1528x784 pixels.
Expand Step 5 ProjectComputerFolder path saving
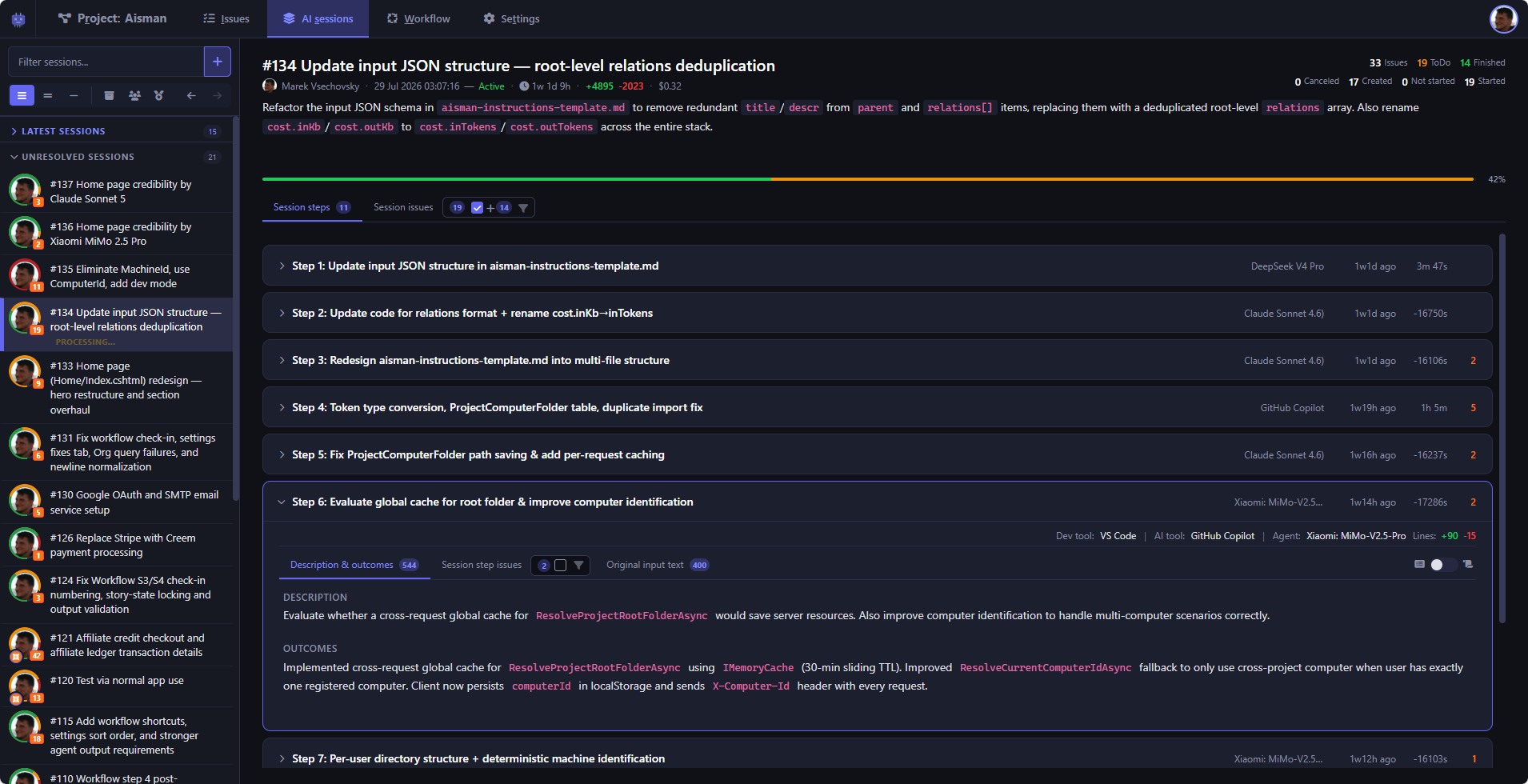(x=282, y=454)
